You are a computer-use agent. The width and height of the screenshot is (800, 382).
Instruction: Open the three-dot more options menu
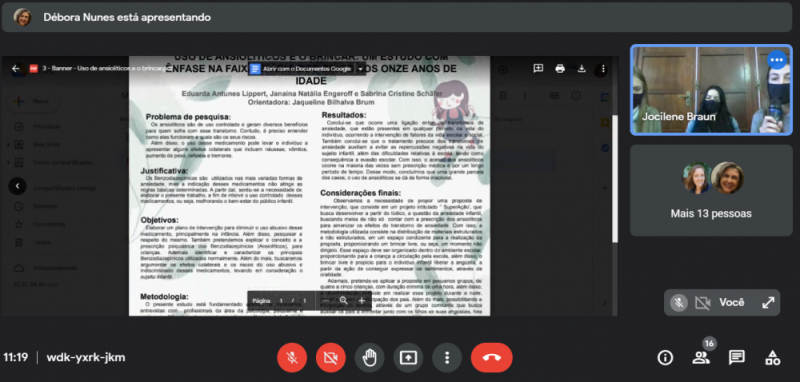[x=447, y=358]
